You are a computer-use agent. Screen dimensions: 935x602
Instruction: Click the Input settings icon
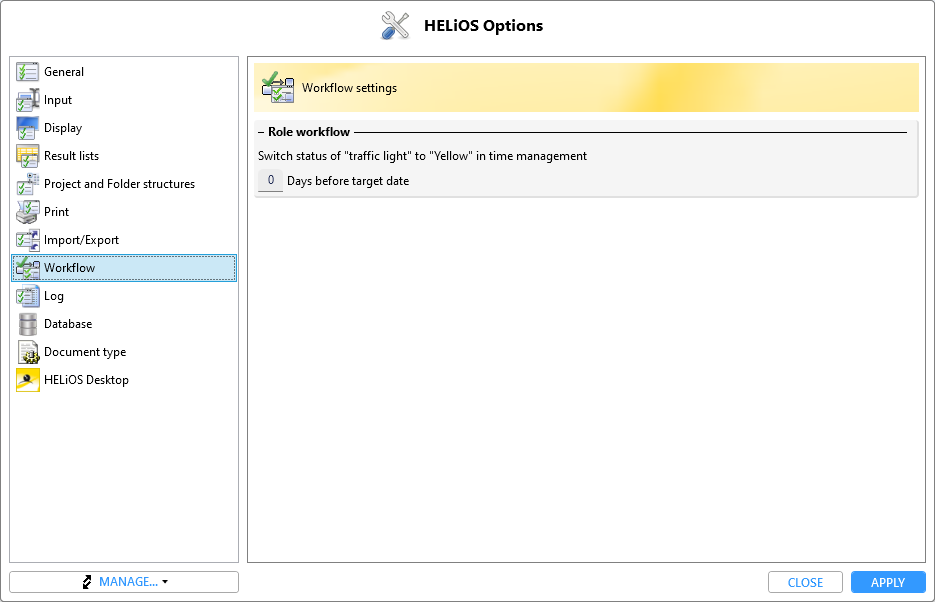pyautogui.click(x=27, y=100)
